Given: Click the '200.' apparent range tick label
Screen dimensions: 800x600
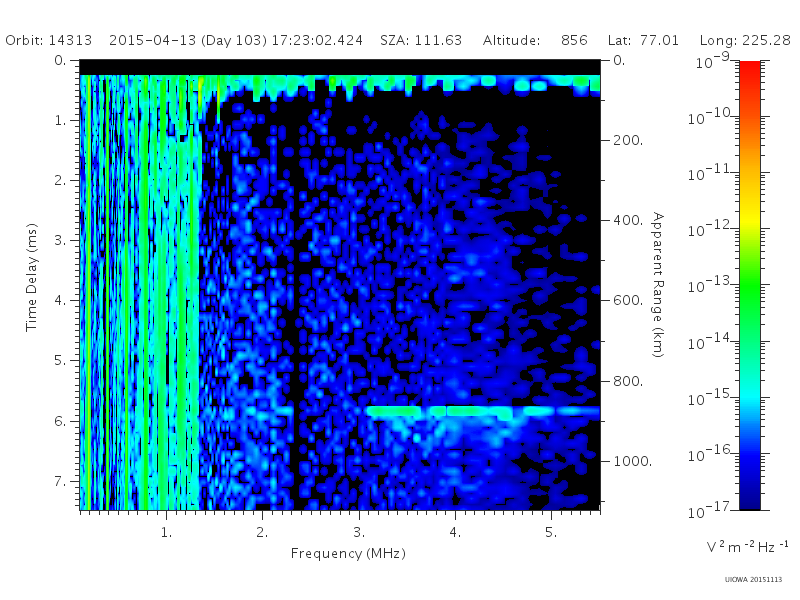Looking at the screenshot, I should point(628,140).
